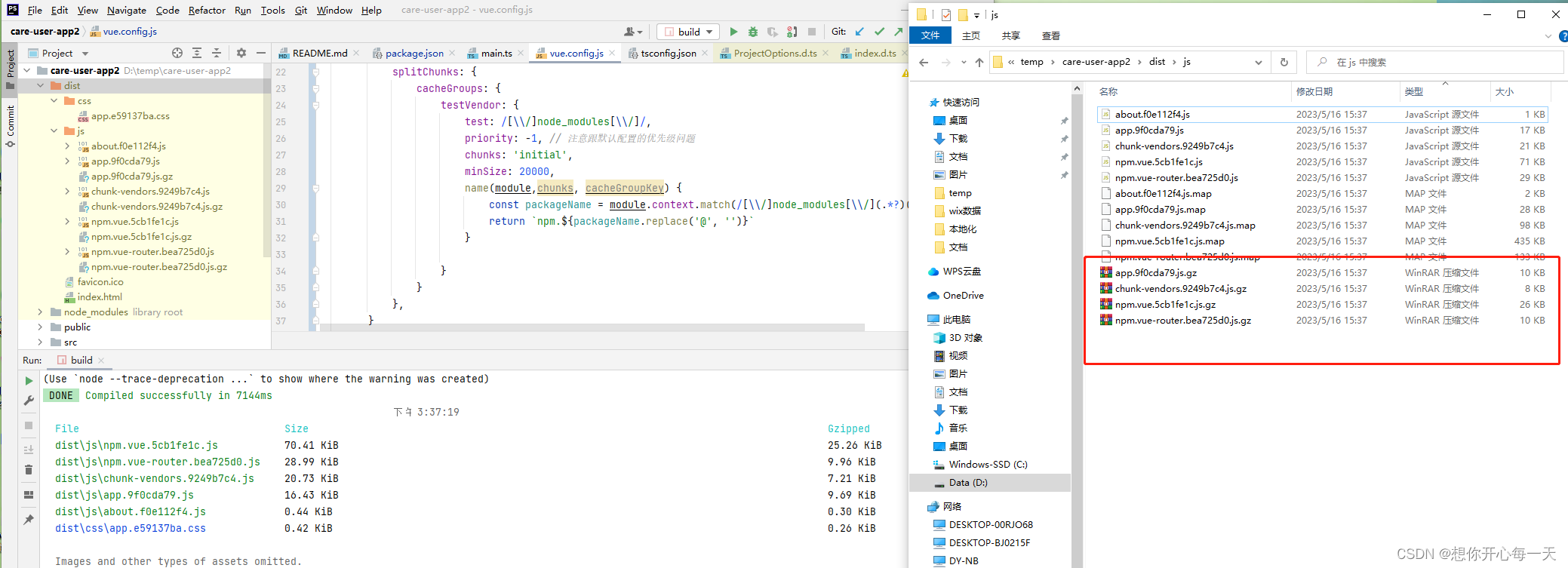
Task: Expand node_modules folder in project tree
Action: (41, 312)
